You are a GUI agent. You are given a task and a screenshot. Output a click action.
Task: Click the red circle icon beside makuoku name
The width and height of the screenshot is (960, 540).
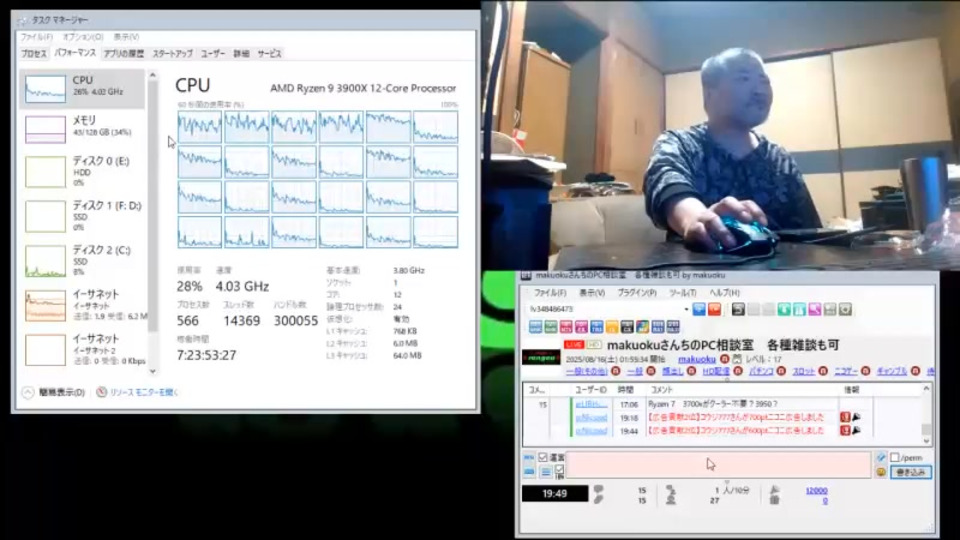tap(725, 359)
